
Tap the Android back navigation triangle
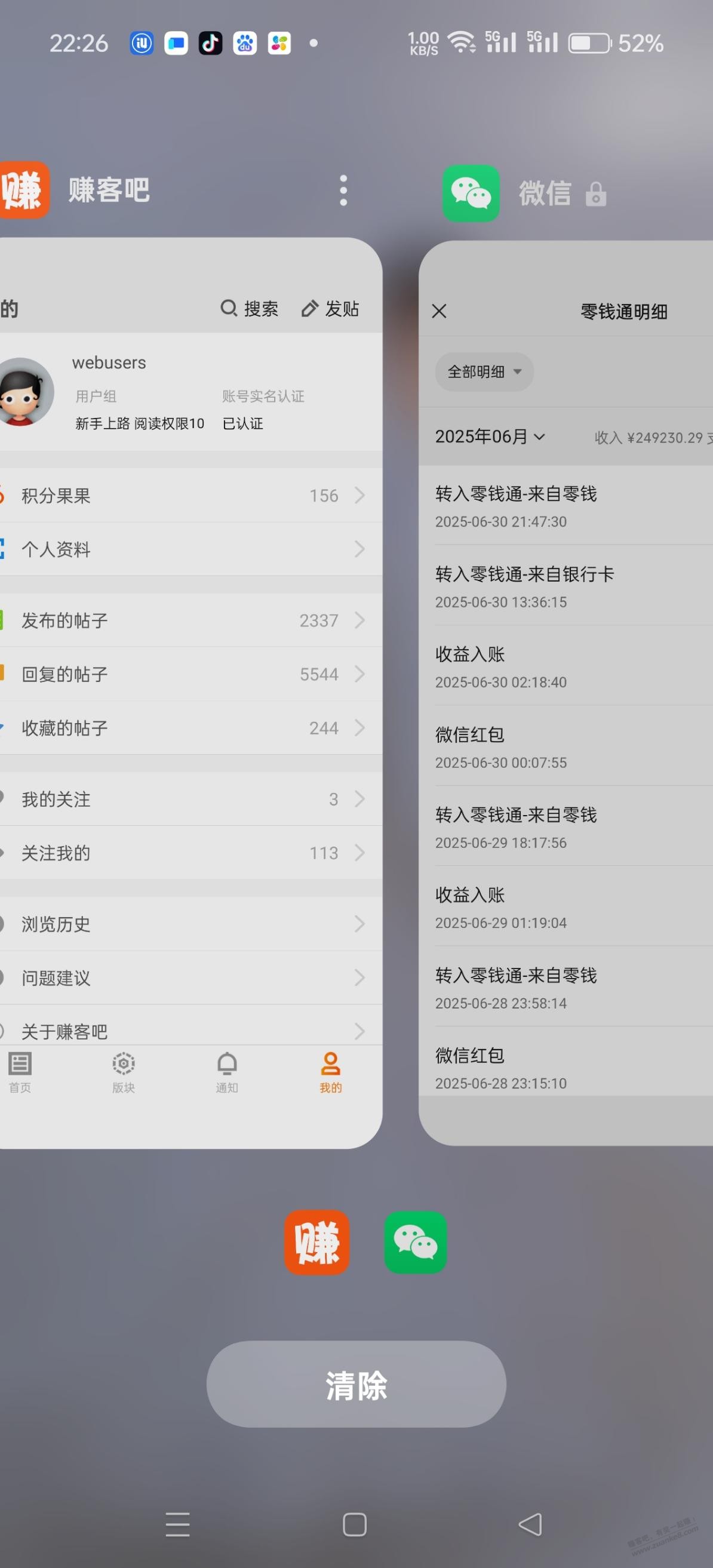tap(530, 1525)
